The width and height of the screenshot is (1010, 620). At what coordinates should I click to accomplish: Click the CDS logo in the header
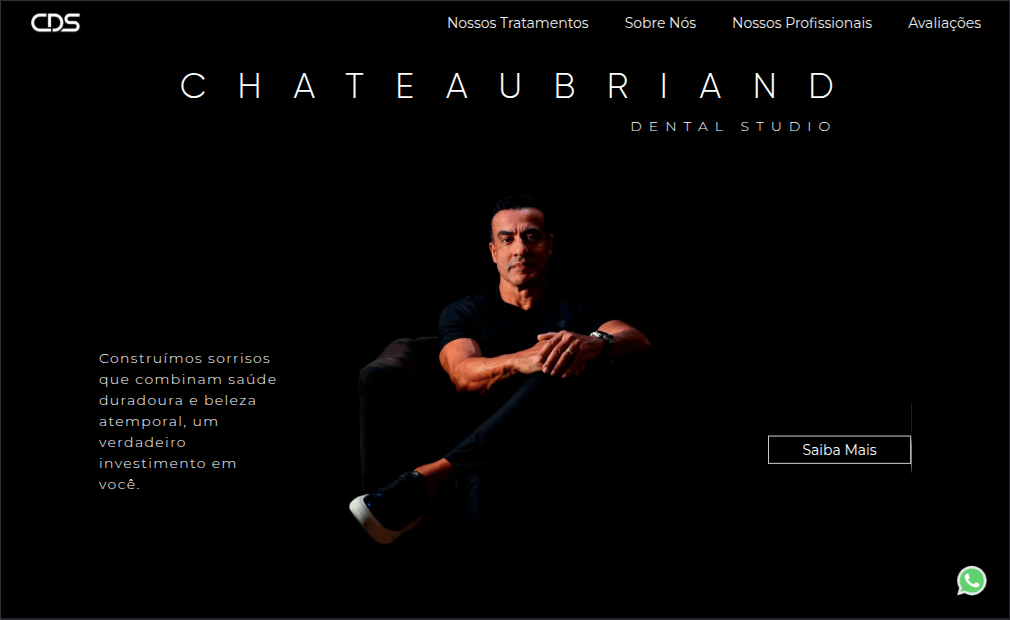(55, 23)
